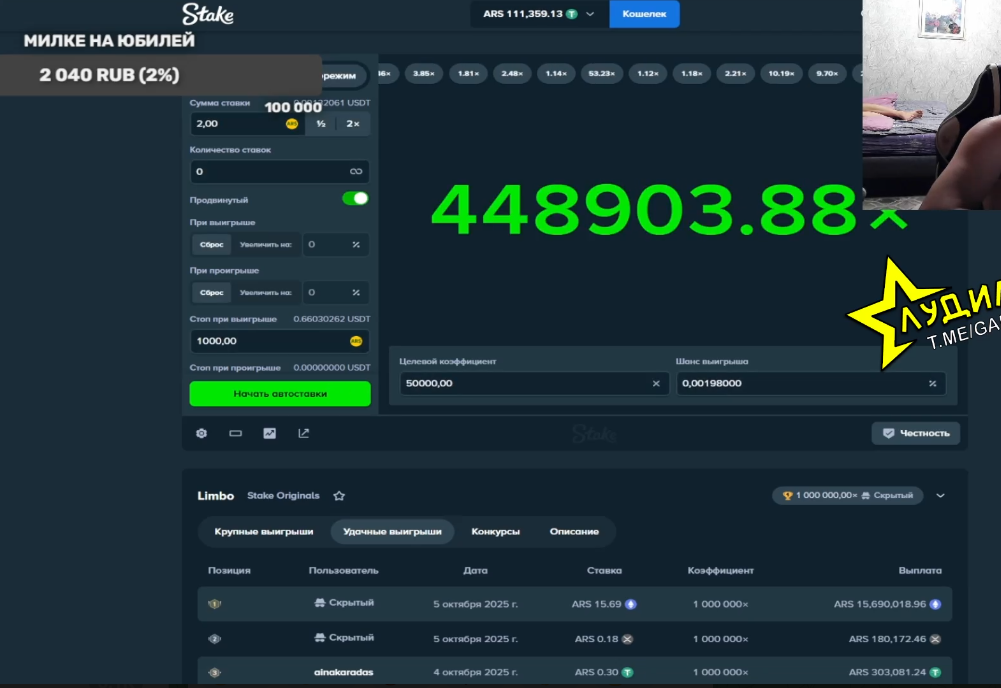
Task: Click the share/popout arrow icon
Action: (x=303, y=433)
